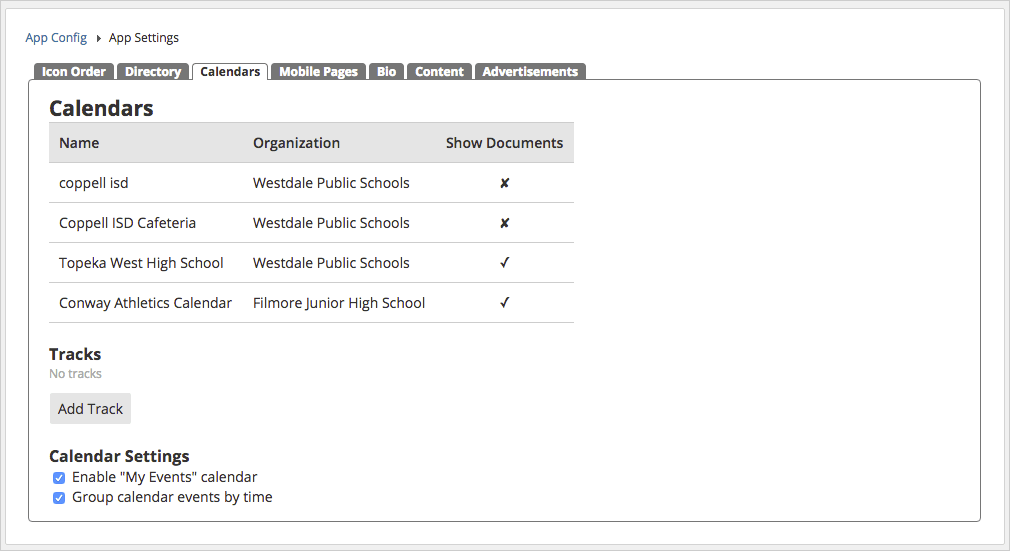This screenshot has width=1010, height=551.
Task: Click Westdale Public Schools in Topeka West row
Action: pyautogui.click(x=331, y=263)
